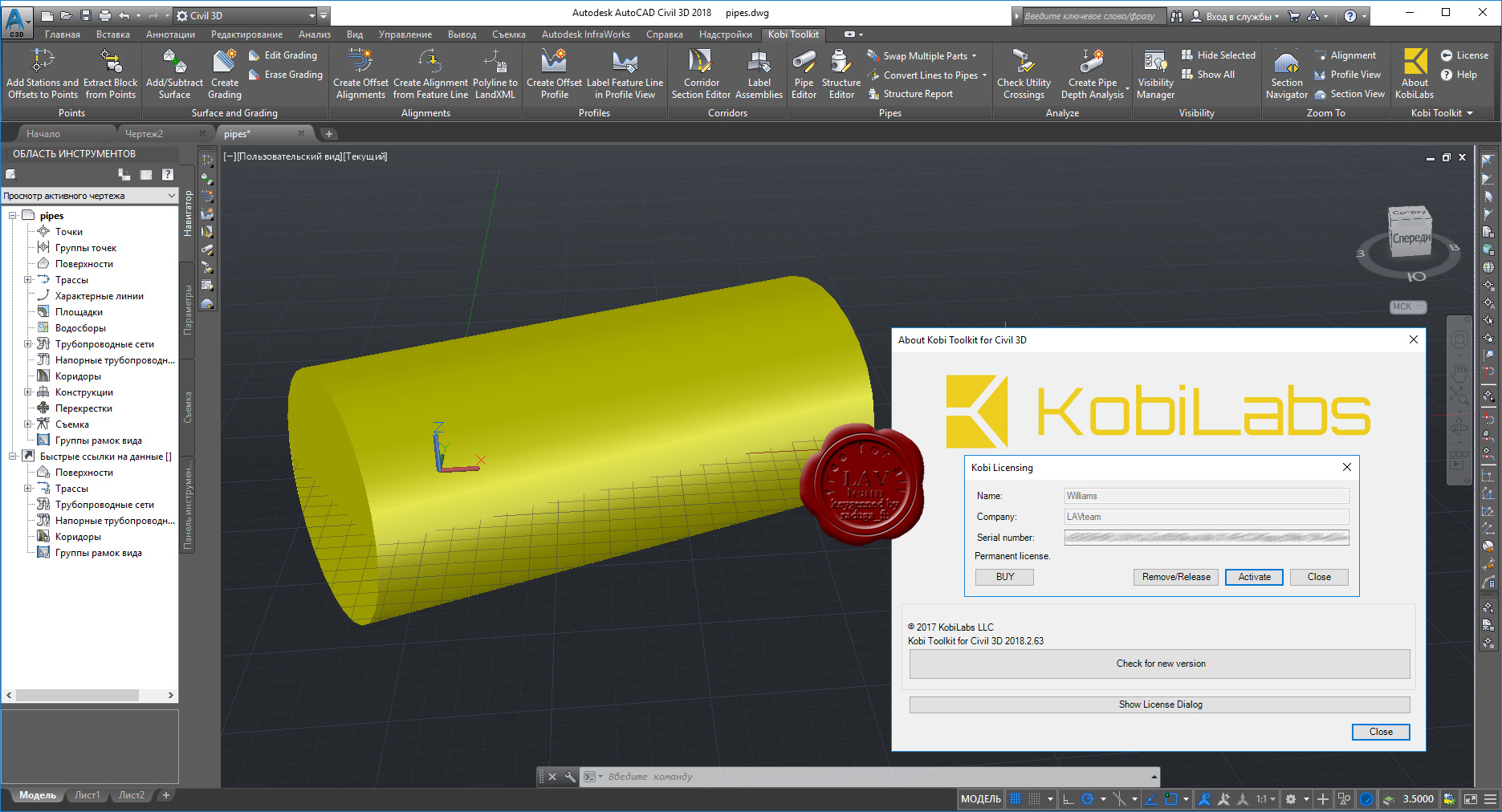Open Add/Subtract Surface tool
The image size is (1502, 812).
pyautogui.click(x=174, y=73)
